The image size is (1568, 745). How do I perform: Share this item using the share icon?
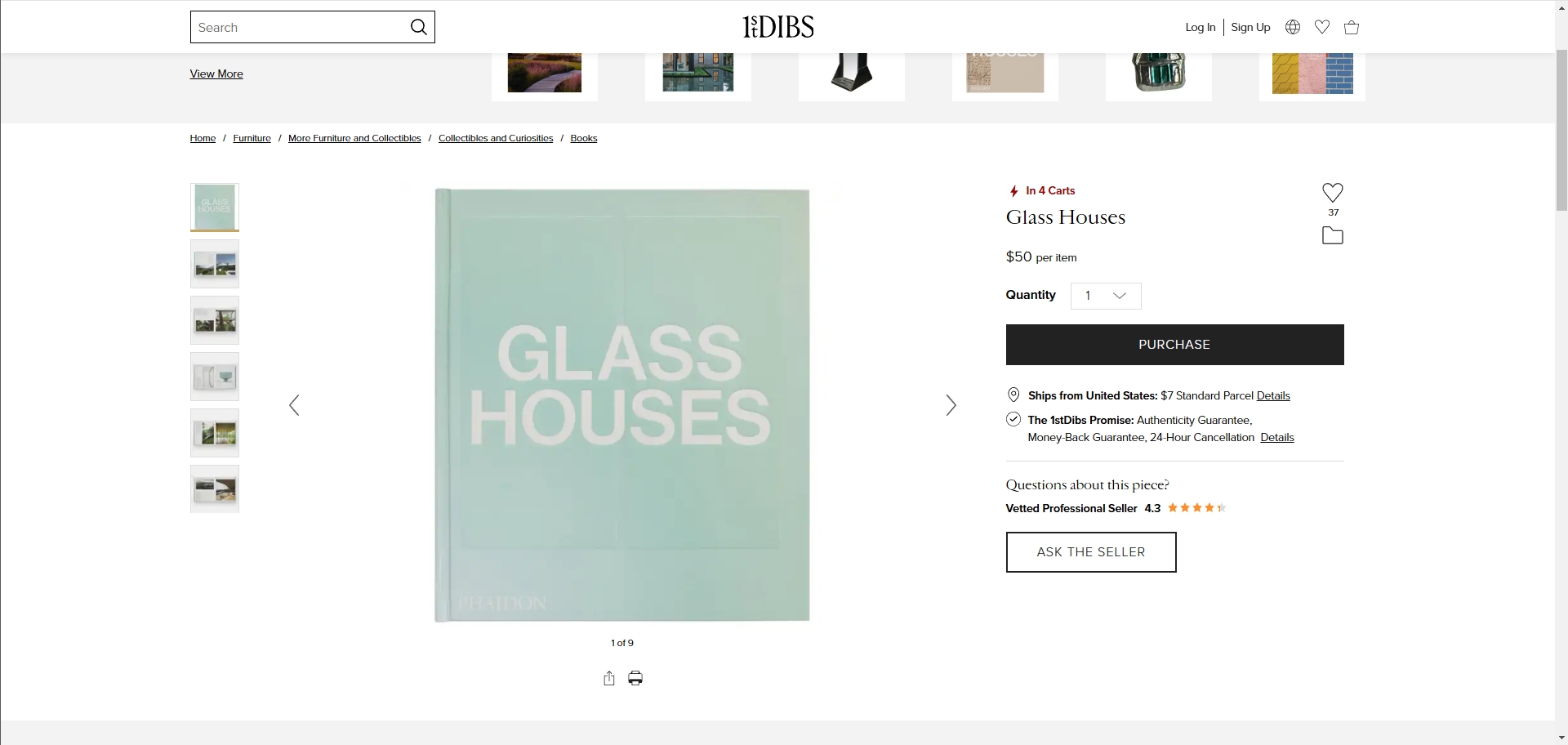608,678
